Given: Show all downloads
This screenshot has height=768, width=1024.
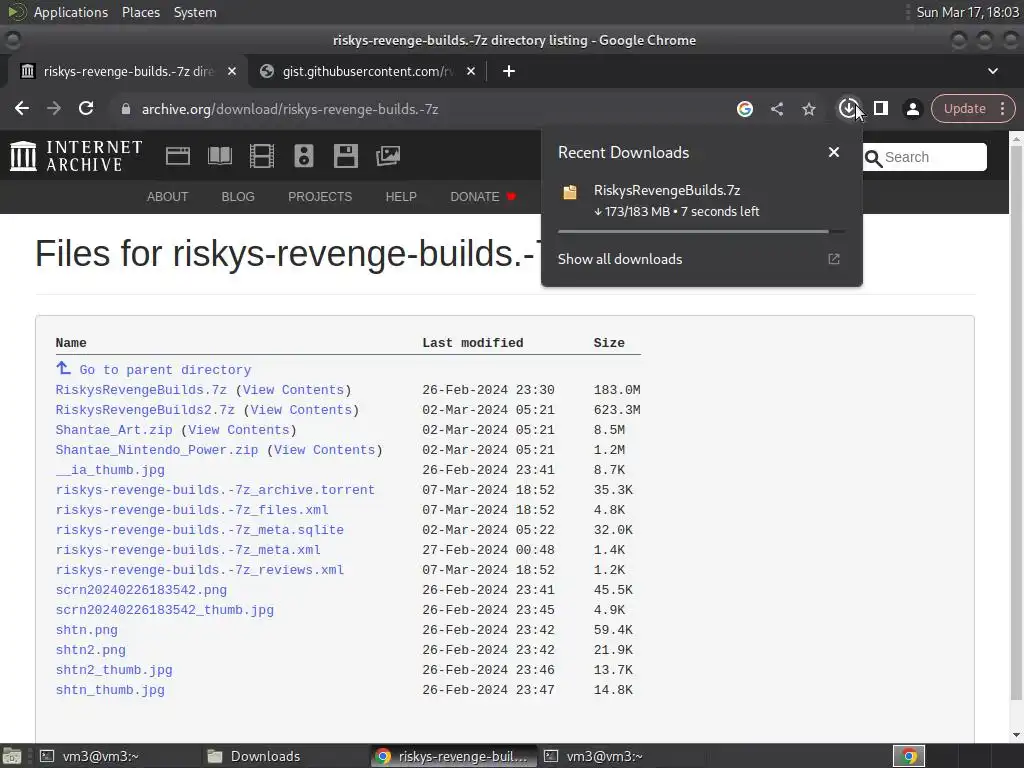Looking at the screenshot, I should click(x=701, y=259).
